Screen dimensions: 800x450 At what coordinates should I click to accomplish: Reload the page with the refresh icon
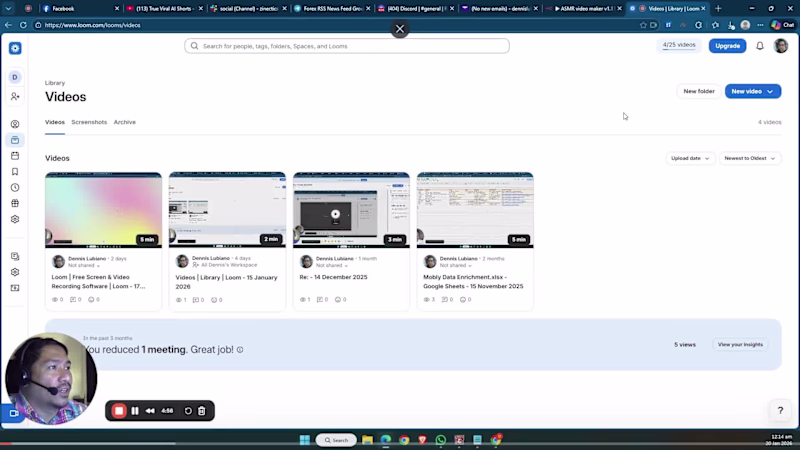23,25
